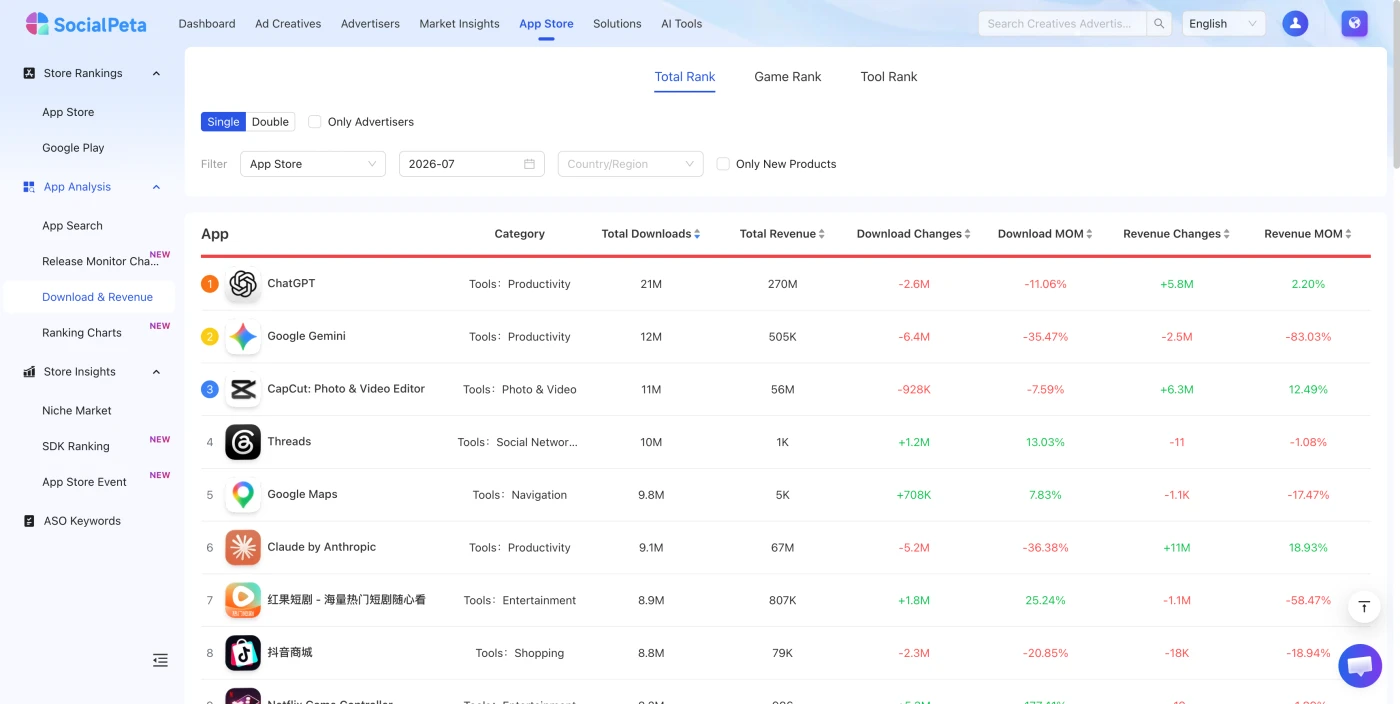Viewport: 1400px width, 704px height.
Task: Open the 2026-07 date picker
Action: point(472,164)
